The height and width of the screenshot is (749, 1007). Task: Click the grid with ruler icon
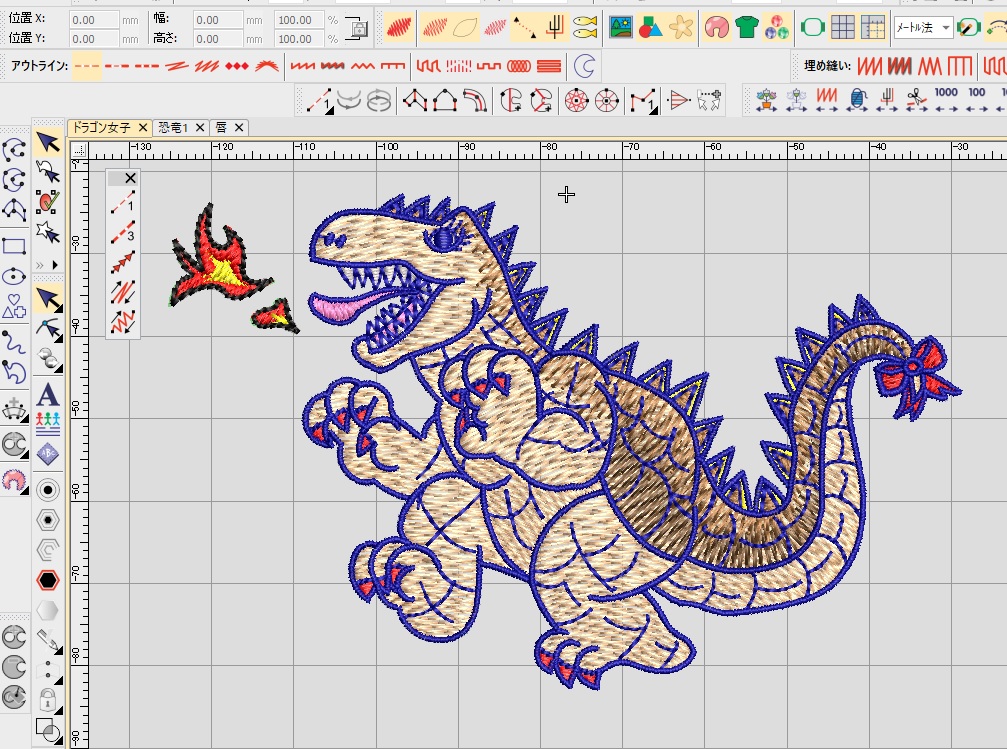coord(873,28)
